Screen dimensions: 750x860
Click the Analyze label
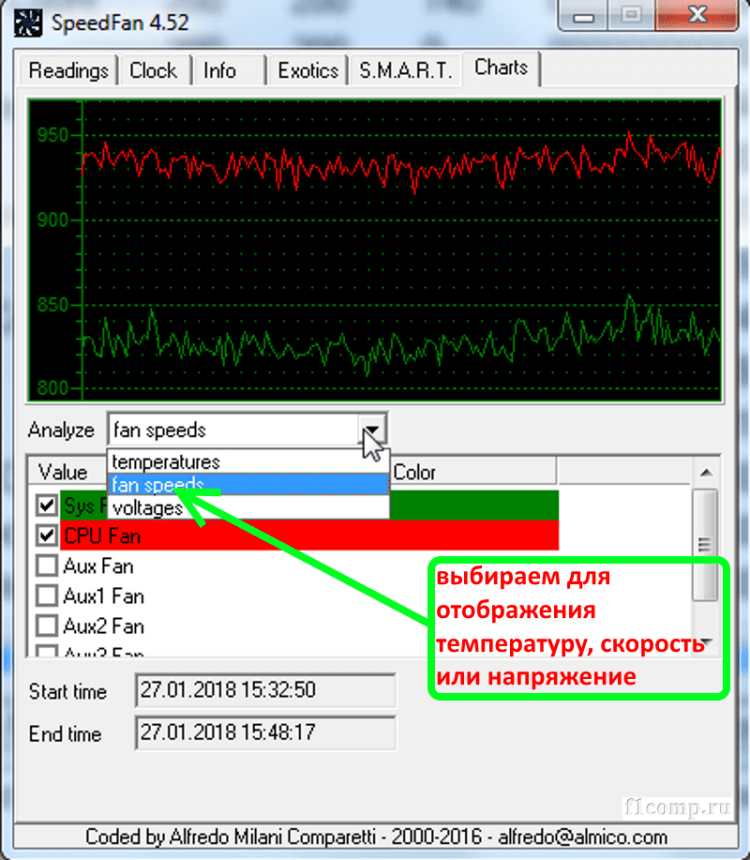click(x=61, y=430)
